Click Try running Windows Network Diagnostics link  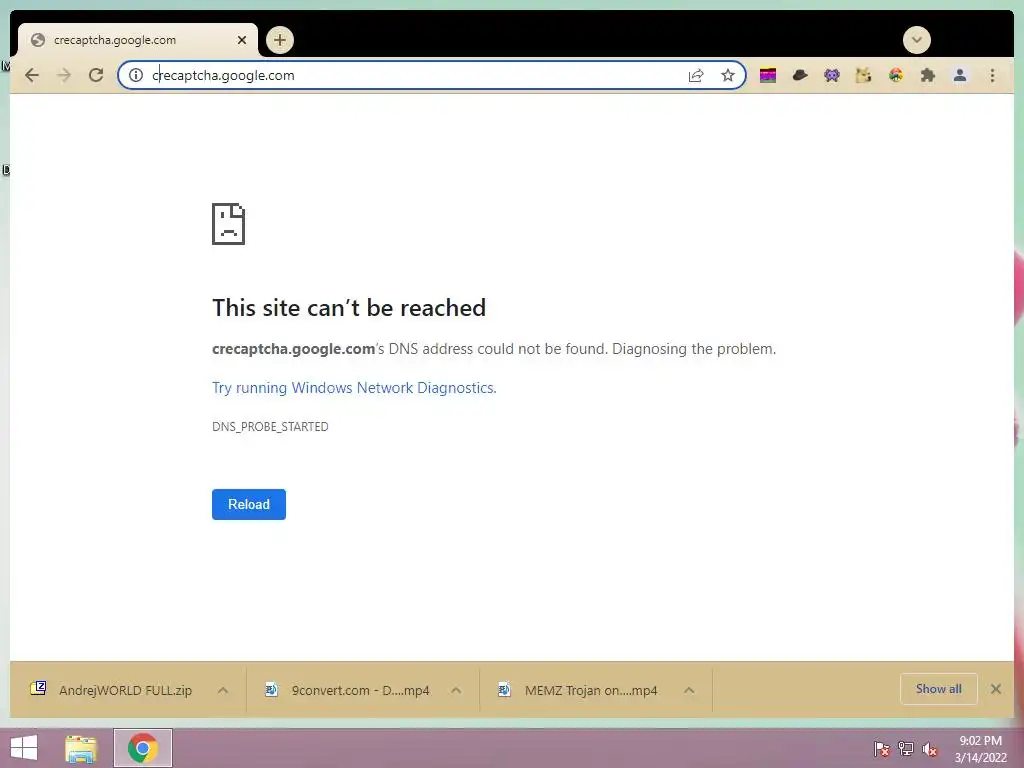(x=354, y=388)
